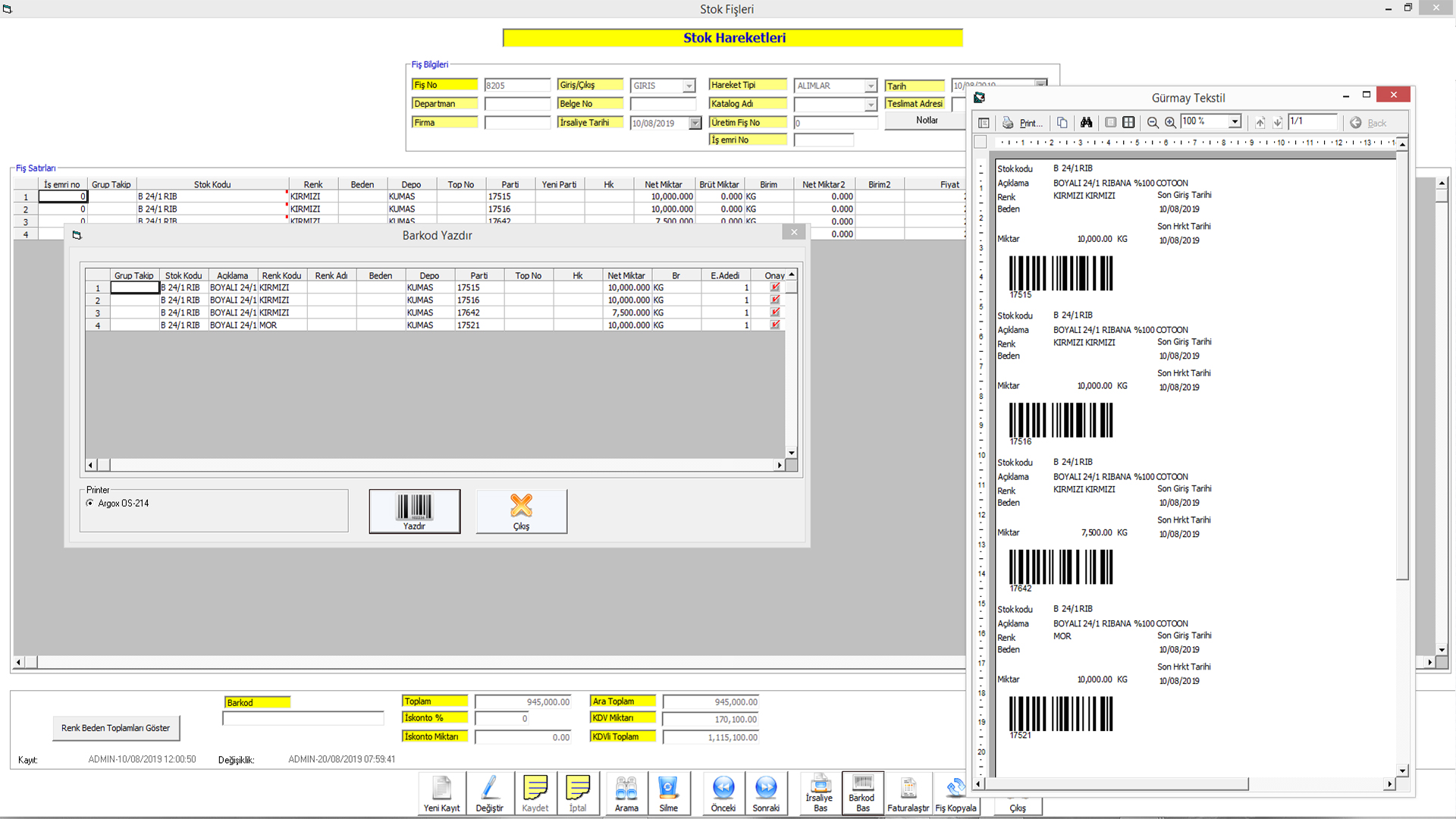Toggle Onay checkbox for Parti 17515
Screen dimensions: 1456x819
775,287
